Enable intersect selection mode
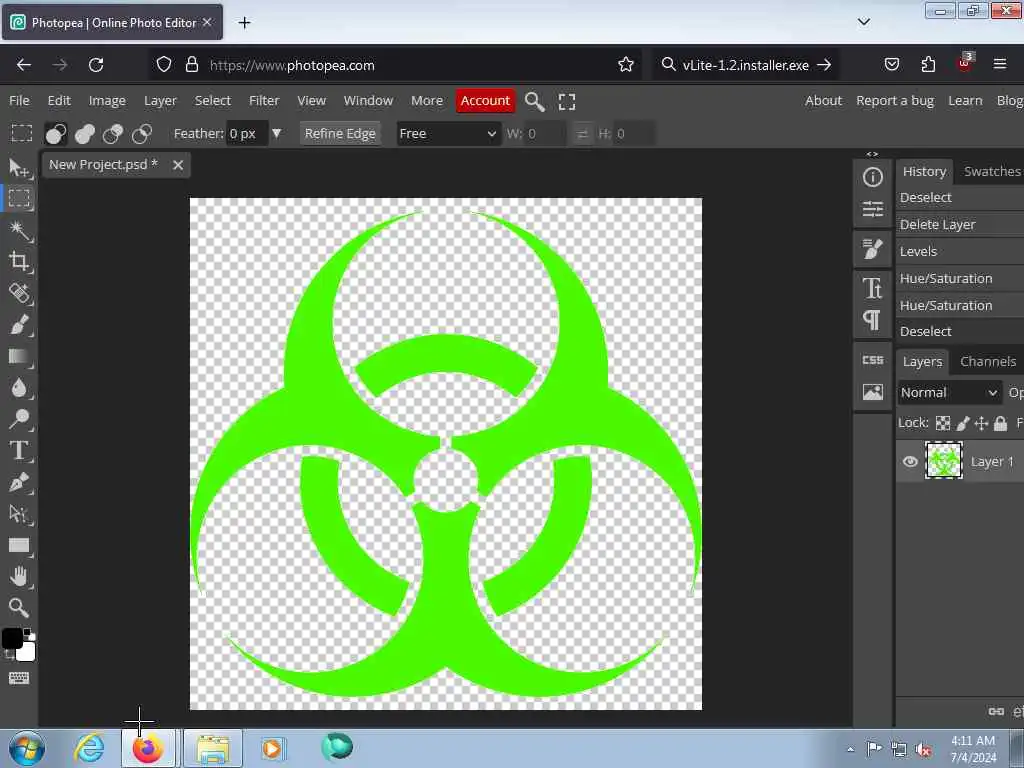1024x768 pixels. (141, 134)
